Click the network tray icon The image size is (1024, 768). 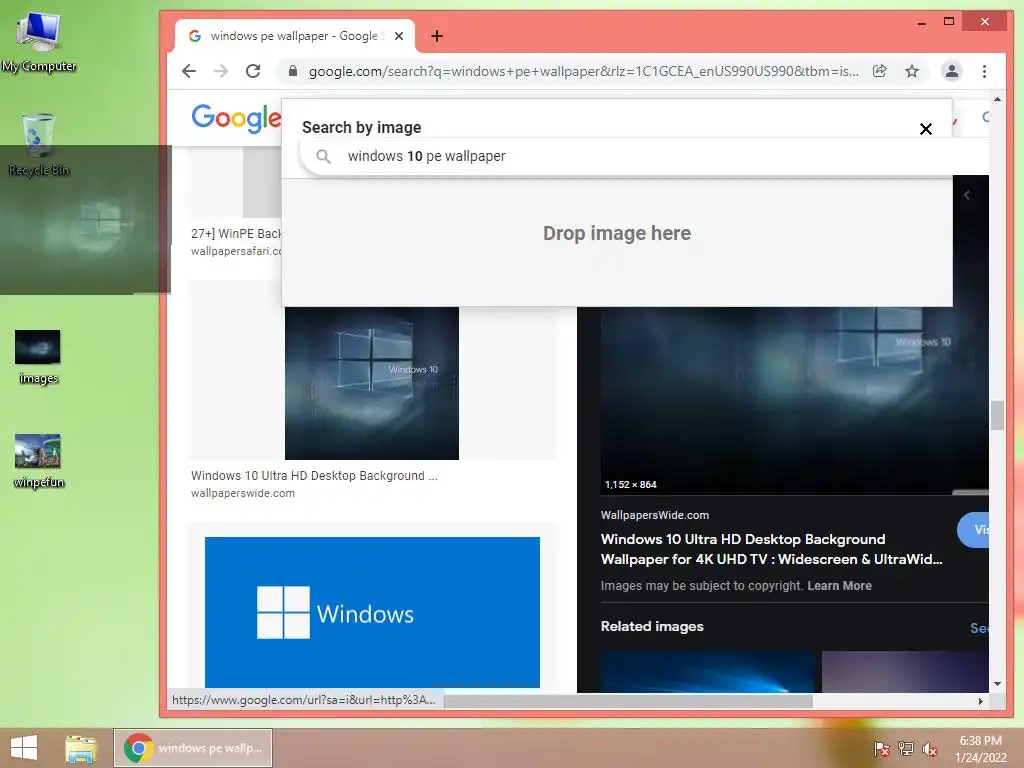[x=906, y=748]
